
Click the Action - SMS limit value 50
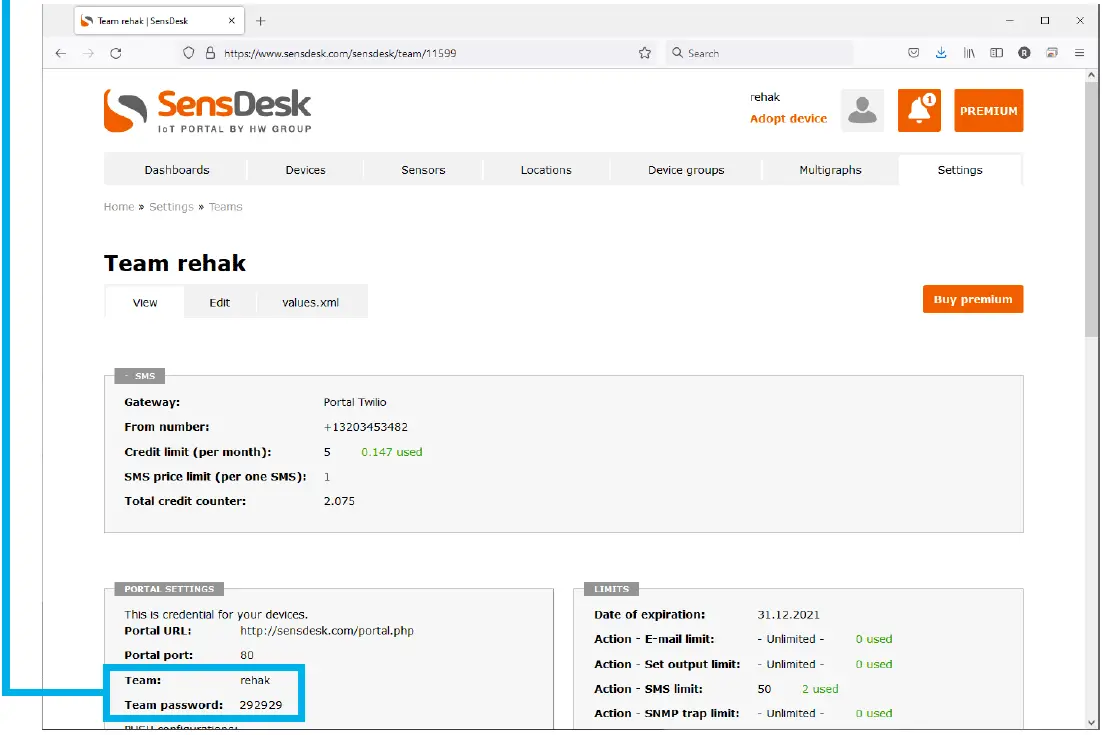point(764,689)
